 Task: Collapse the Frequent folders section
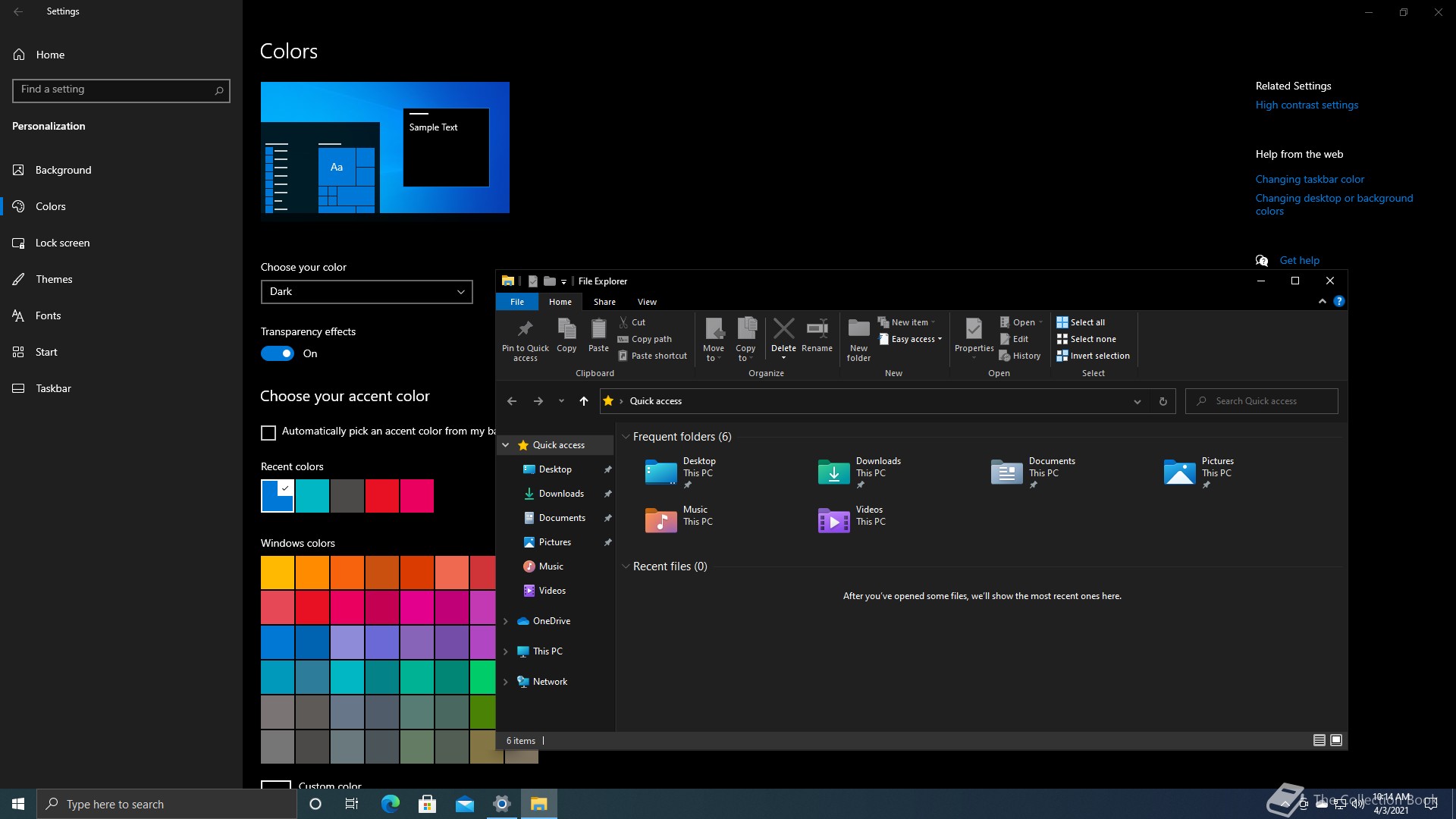(x=626, y=437)
